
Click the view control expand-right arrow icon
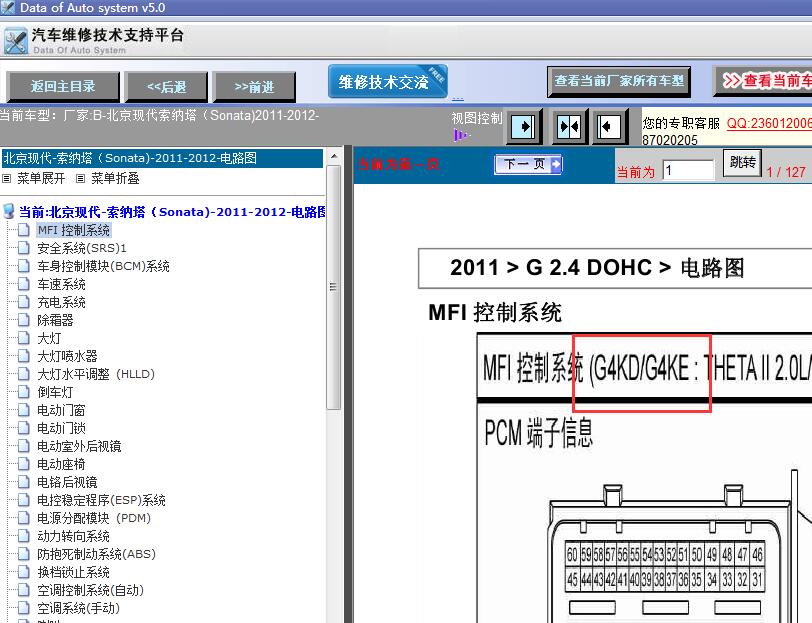(x=524, y=126)
